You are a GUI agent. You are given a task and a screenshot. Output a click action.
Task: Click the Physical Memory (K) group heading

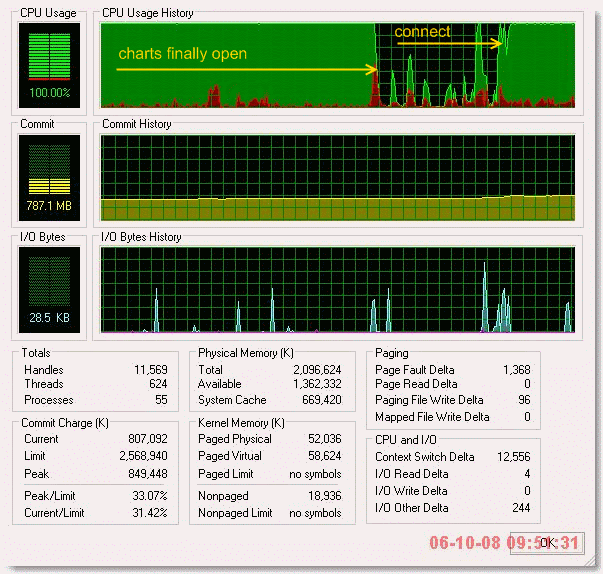pos(246,353)
